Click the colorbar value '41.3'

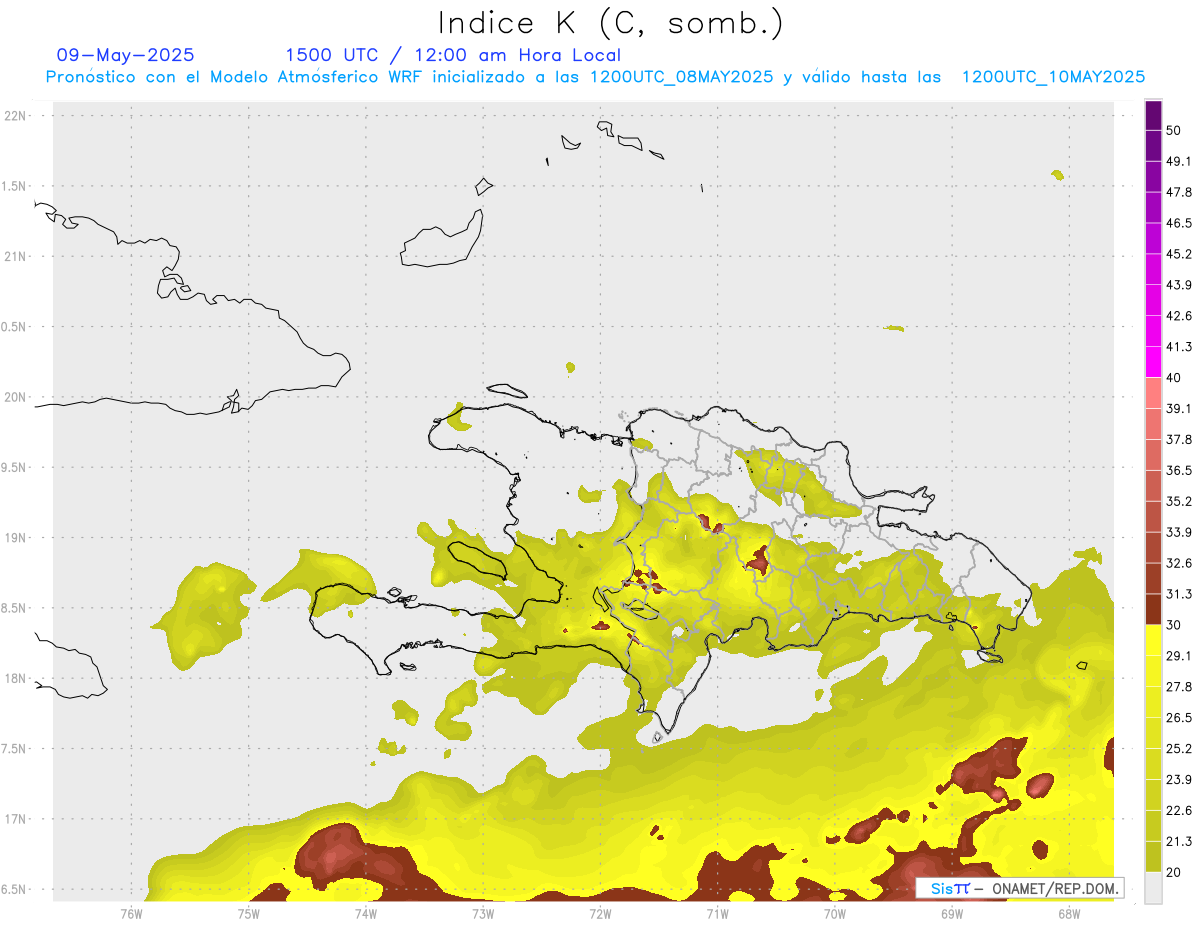tap(1179, 347)
